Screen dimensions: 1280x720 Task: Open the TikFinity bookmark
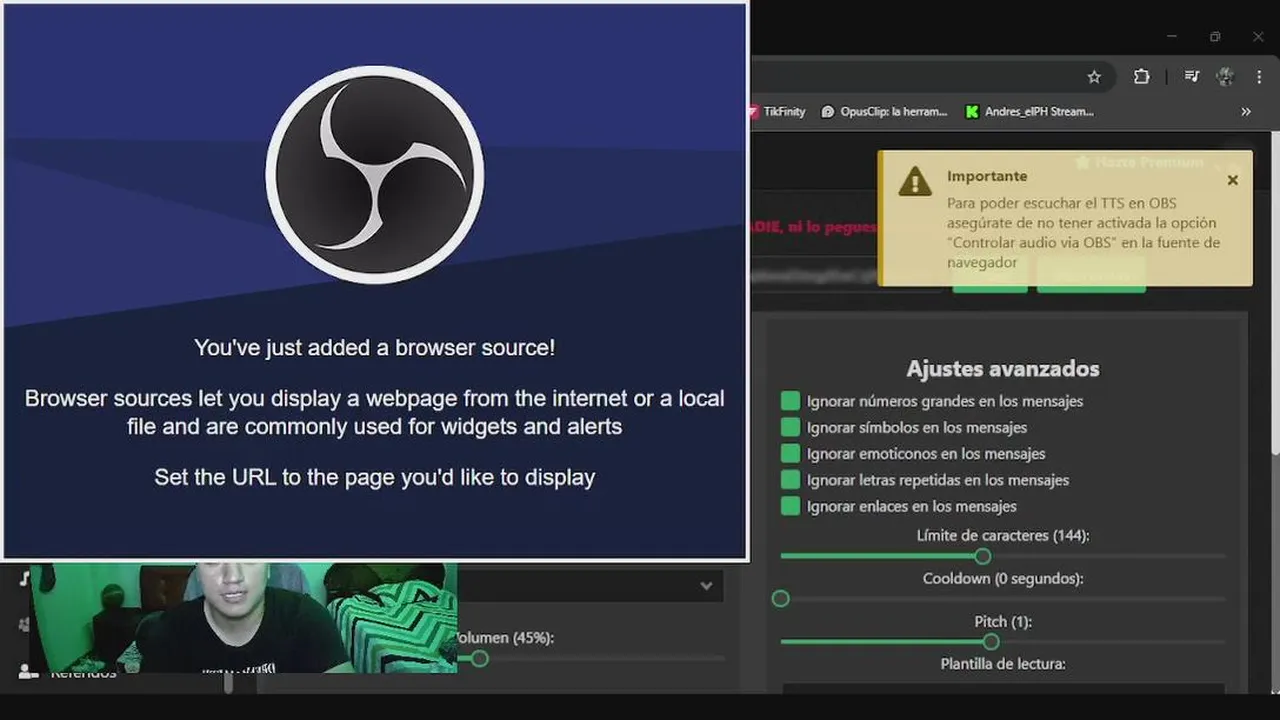pyautogui.click(x=778, y=112)
